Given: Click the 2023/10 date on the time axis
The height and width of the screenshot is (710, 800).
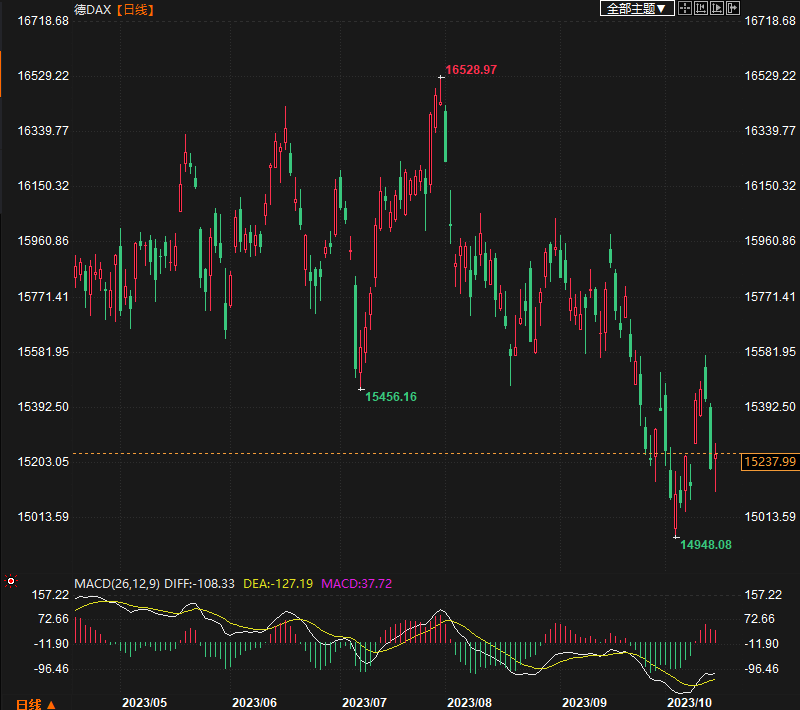Looking at the screenshot, I should click(690, 703).
